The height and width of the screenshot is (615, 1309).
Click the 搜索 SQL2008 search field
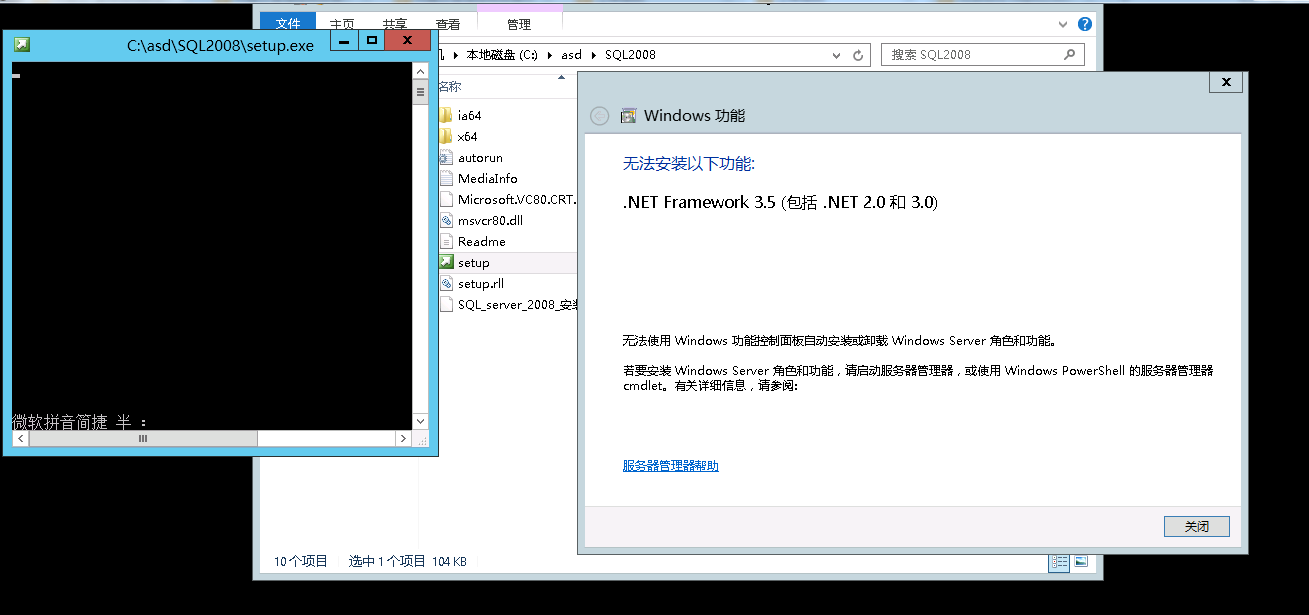(970, 55)
